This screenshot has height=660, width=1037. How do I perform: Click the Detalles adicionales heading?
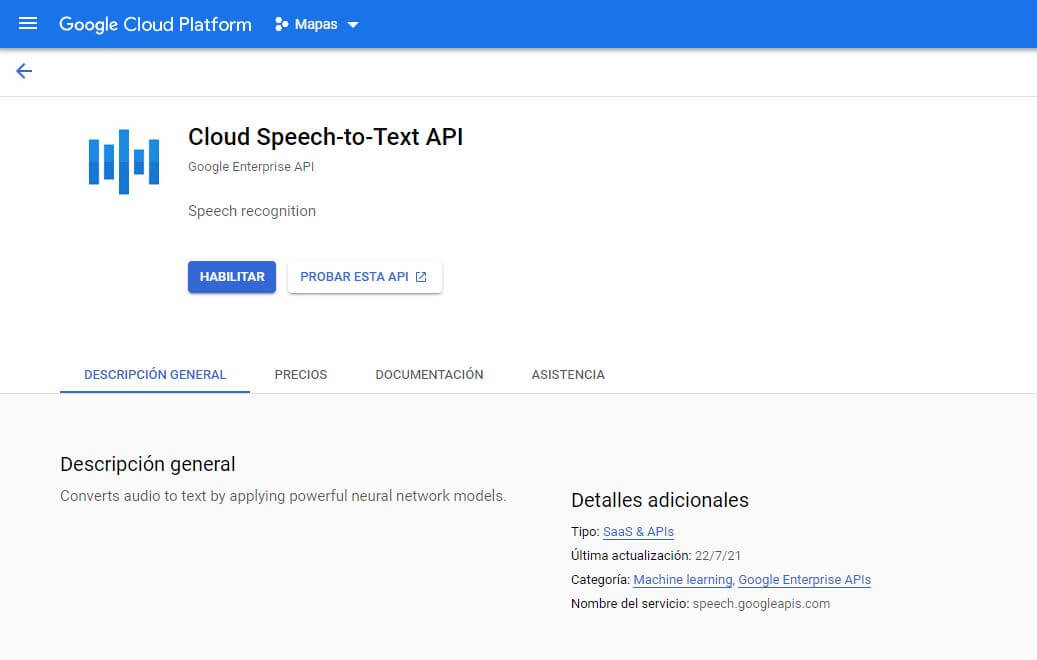pyautogui.click(x=659, y=501)
